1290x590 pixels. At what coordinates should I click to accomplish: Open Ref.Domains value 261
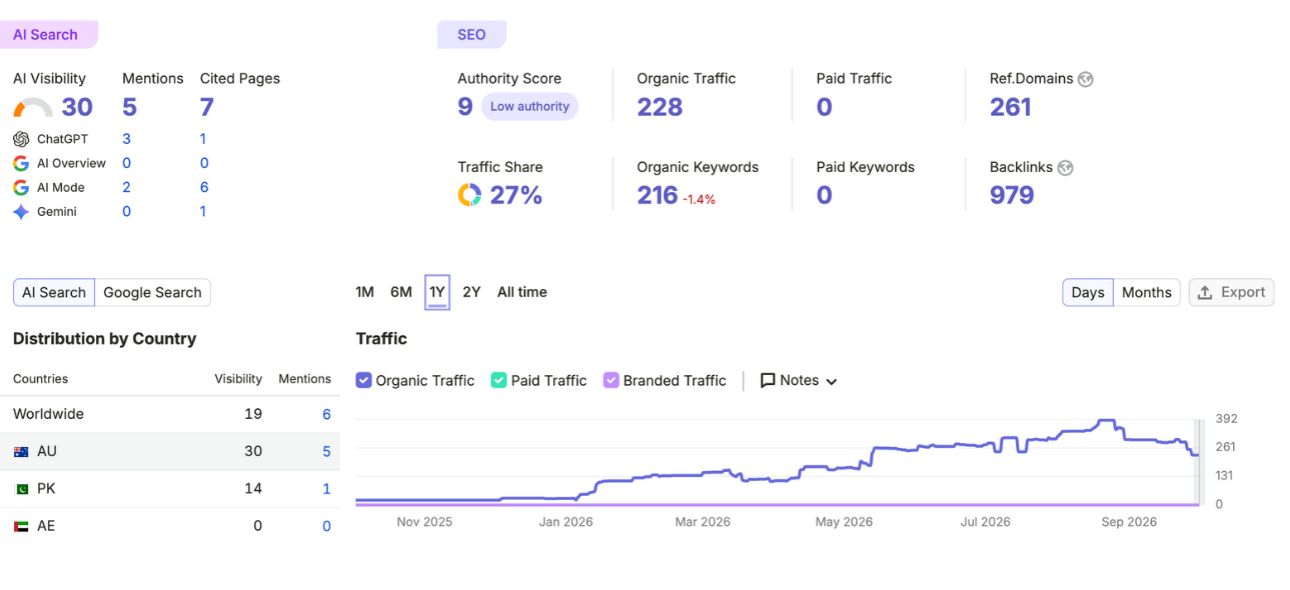pyautogui.click(x=1010, y=107)
